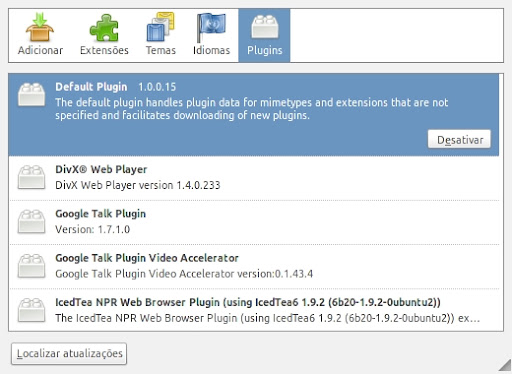Viewport: 512px width, 374px height.
Task: Click the DivX Web Player brick icon
Action: coord(31,177)
